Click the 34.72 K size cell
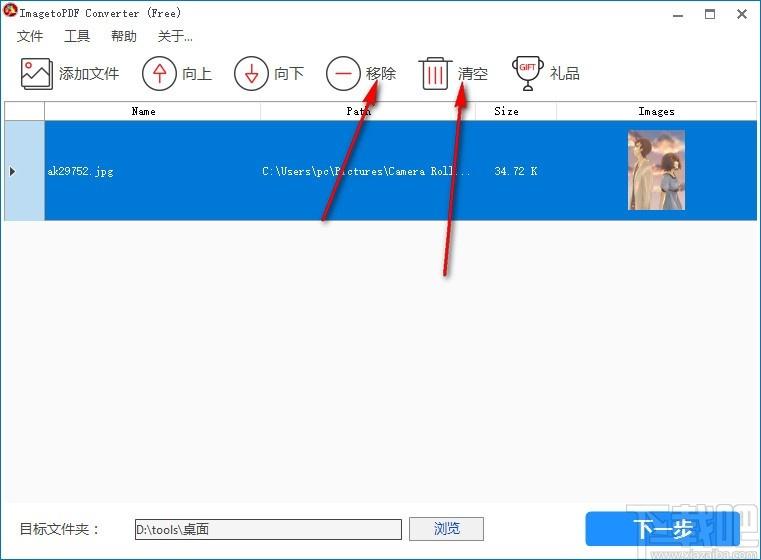 [516, 171]
